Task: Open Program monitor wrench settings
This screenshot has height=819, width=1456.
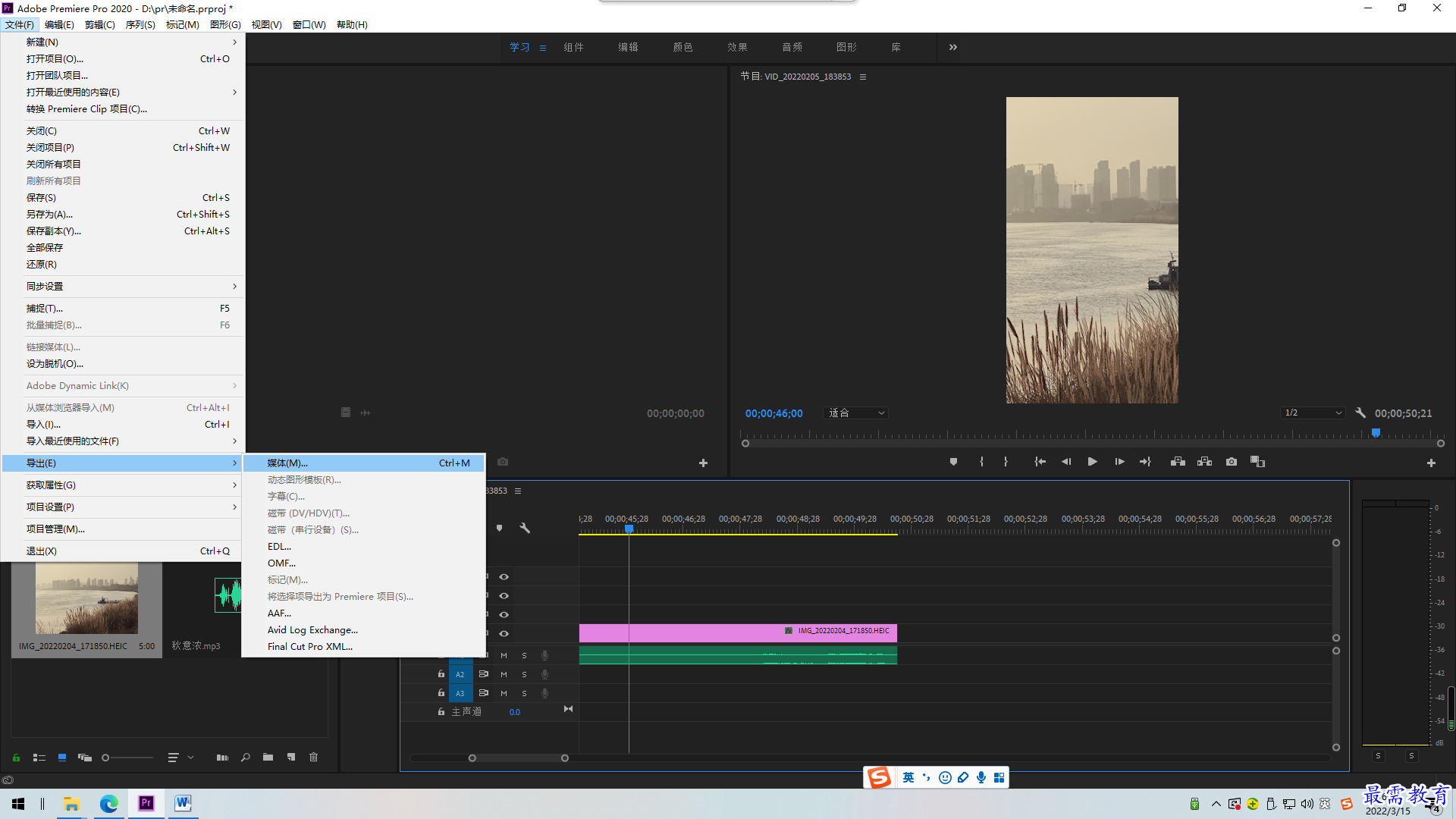Action: pyautogui.click(x=1360, y=413)
